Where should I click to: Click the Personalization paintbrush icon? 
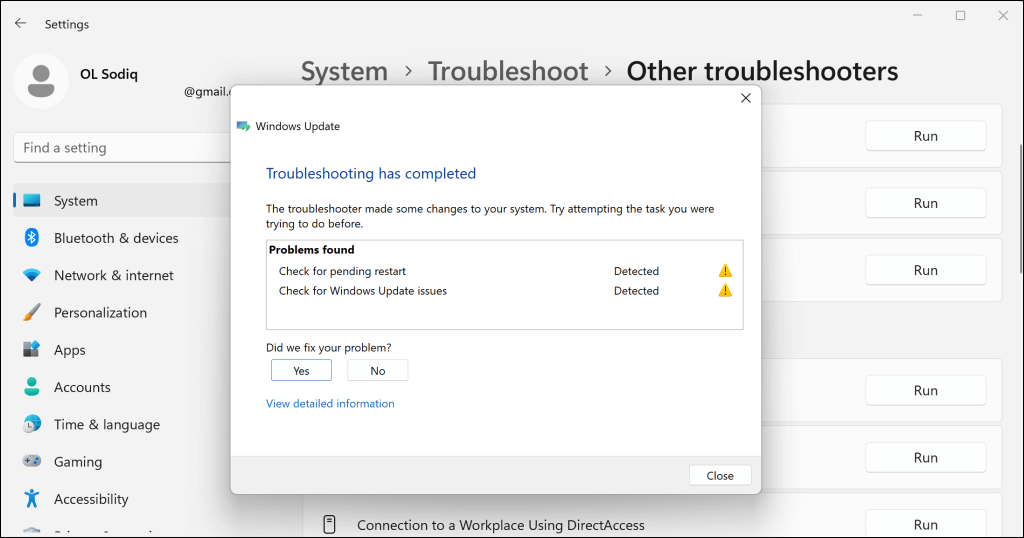[x=32, y=312]
